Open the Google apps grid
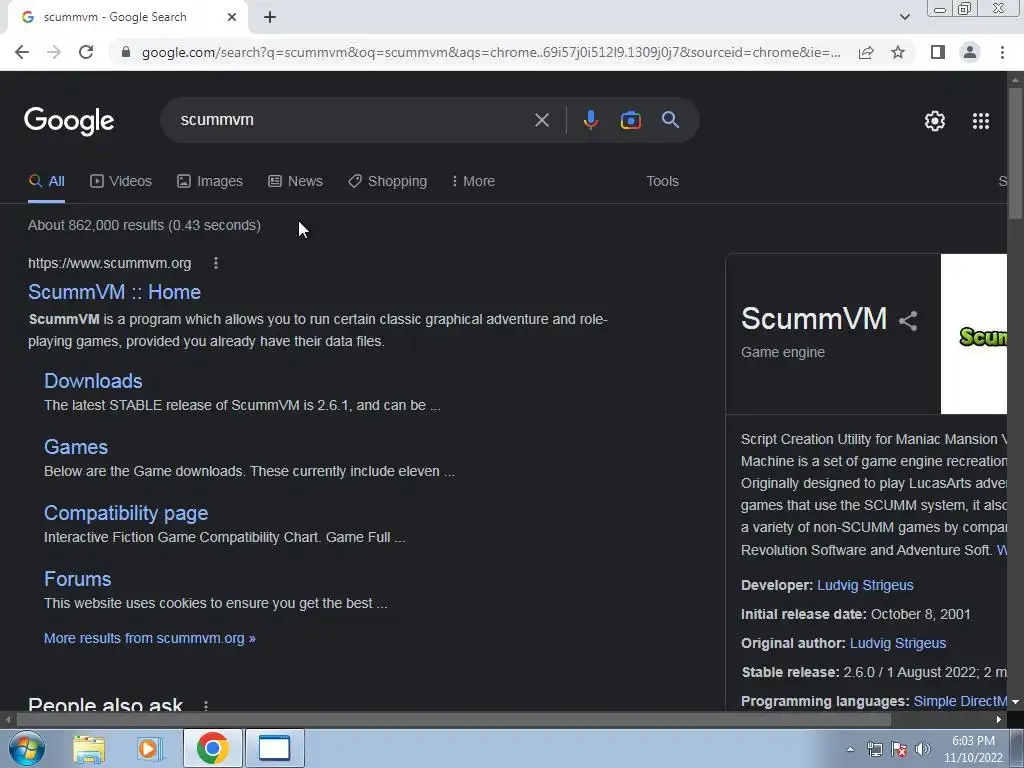Image resolution: width=1024 pixels, height=768 pixels. pos(980,121)
